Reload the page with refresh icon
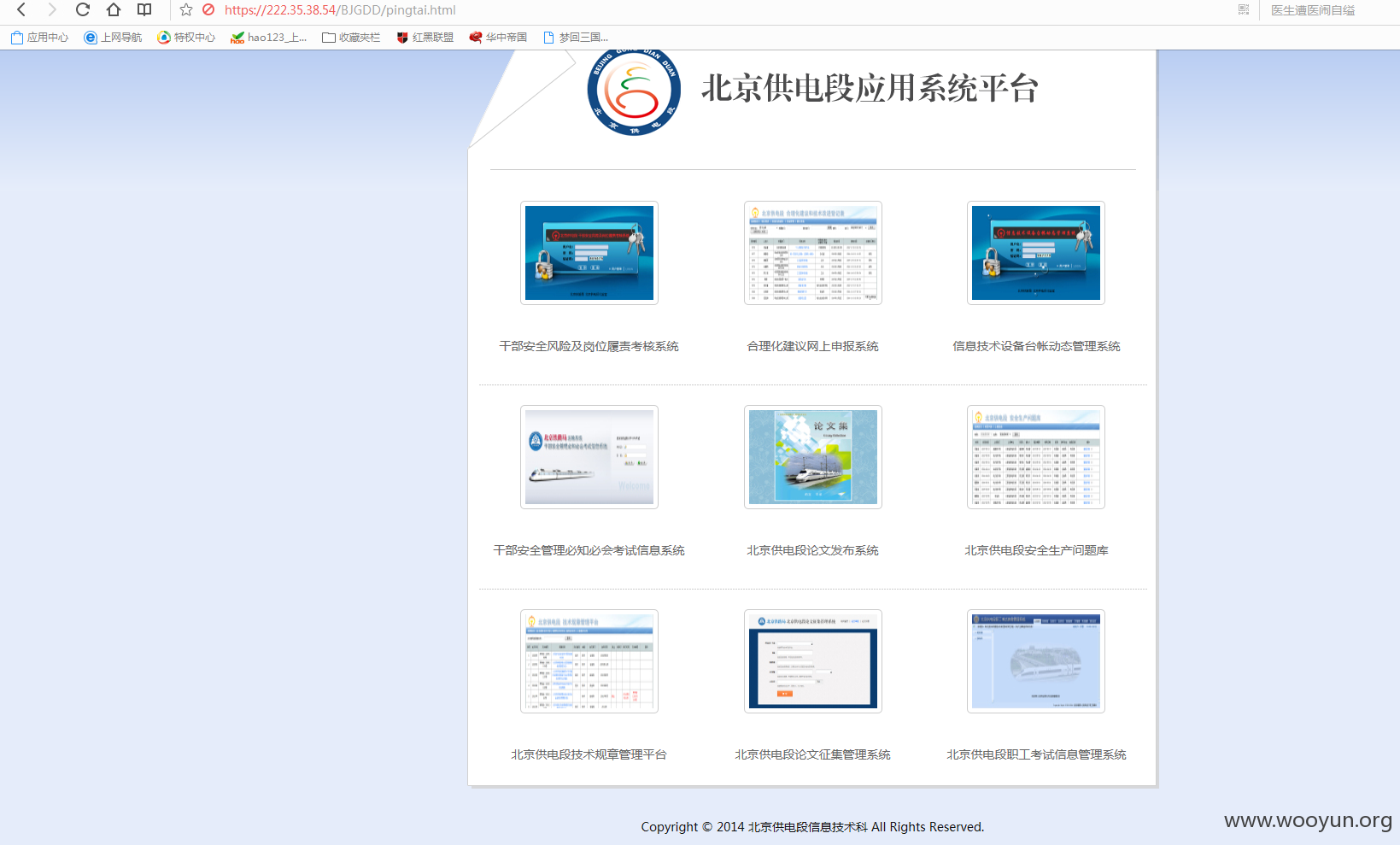This screenshot has width=1400, height=845. [83, 9]
